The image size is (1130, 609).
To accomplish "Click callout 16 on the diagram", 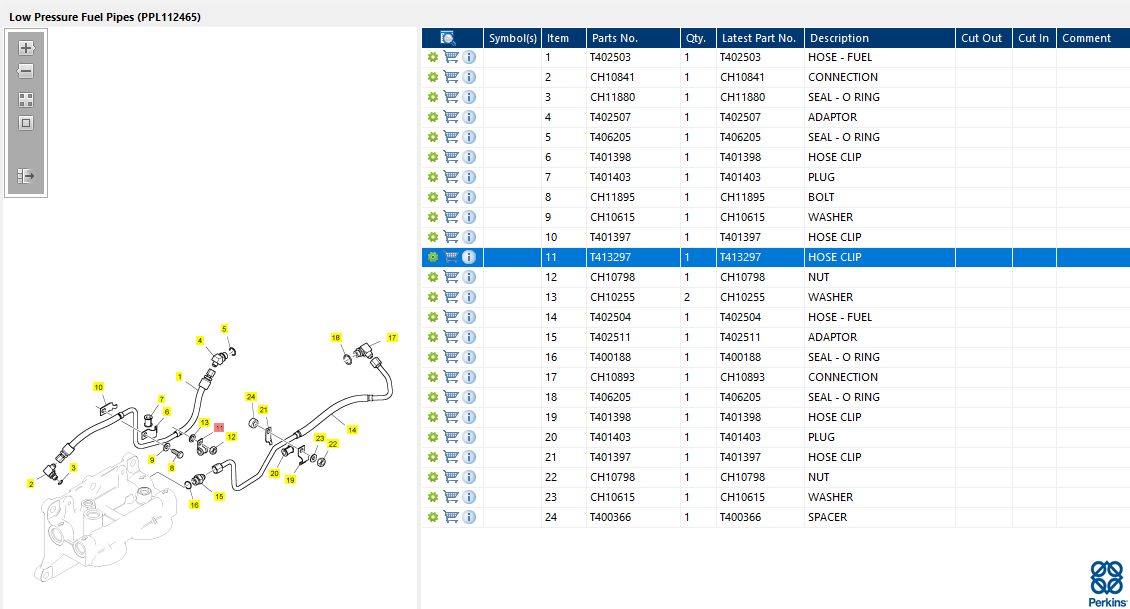I will 195,505.
